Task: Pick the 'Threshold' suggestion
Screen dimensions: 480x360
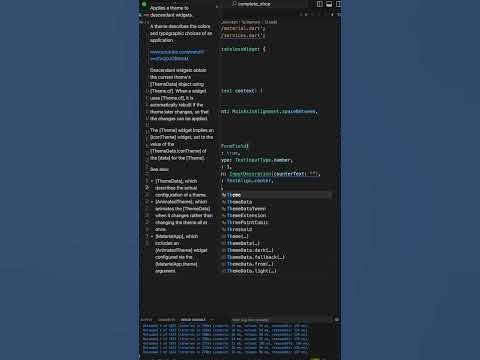Action: point(277,229)
